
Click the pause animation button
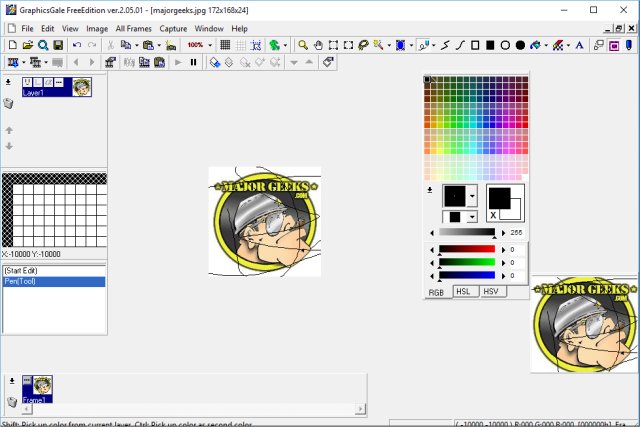point(193,62)
